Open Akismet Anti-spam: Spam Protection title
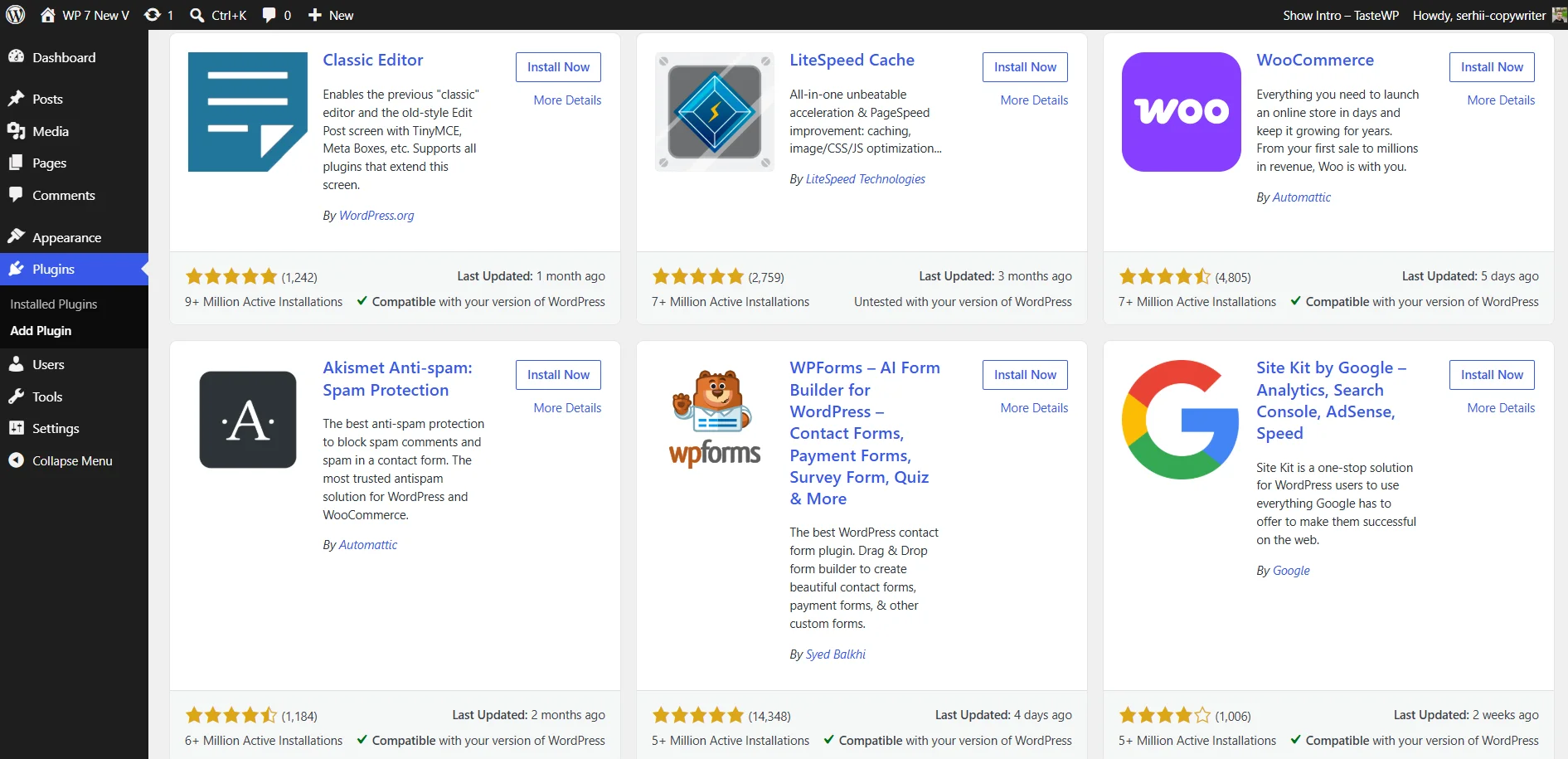 397,378
